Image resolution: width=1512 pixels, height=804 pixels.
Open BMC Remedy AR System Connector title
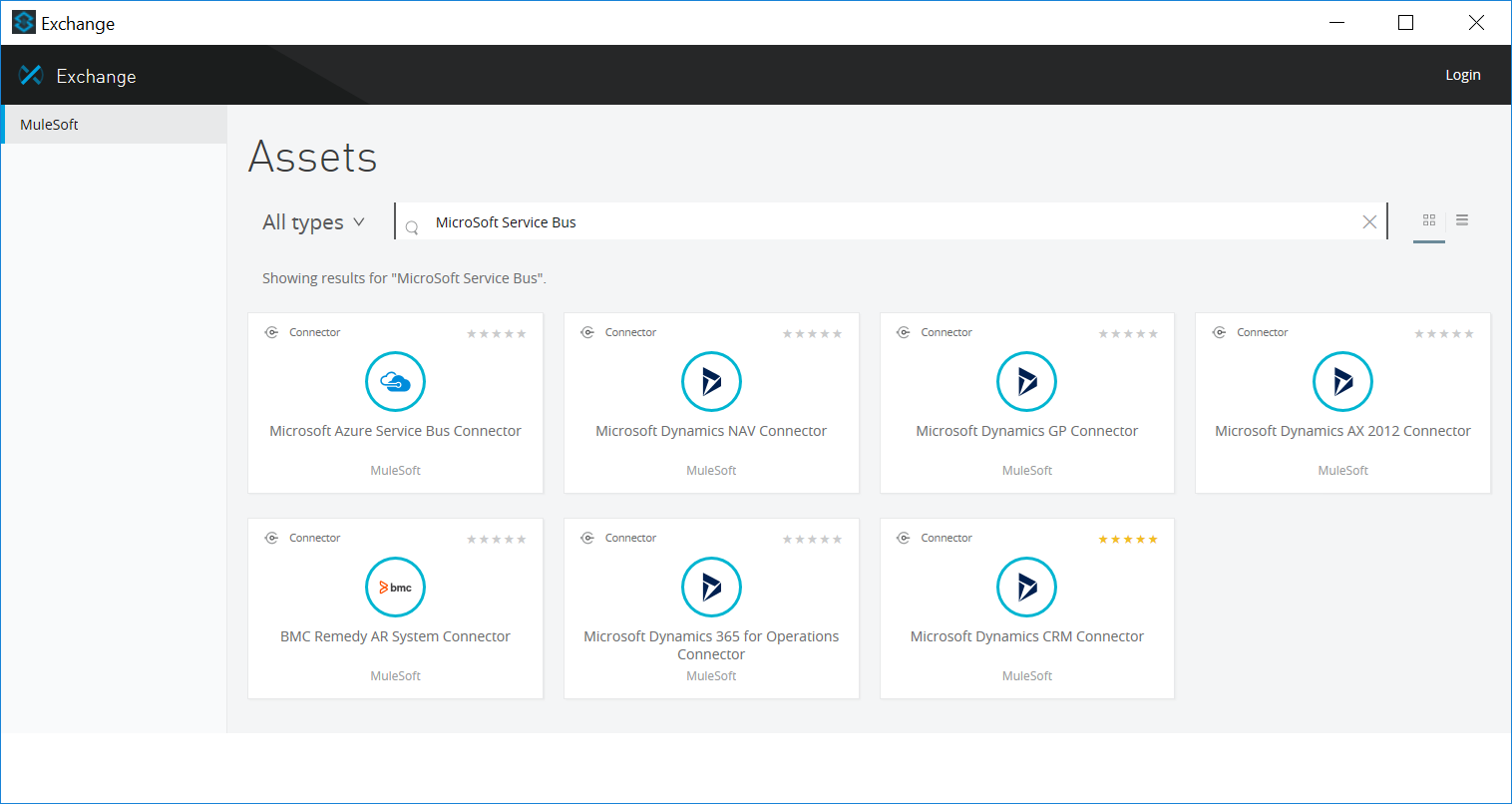396,636
